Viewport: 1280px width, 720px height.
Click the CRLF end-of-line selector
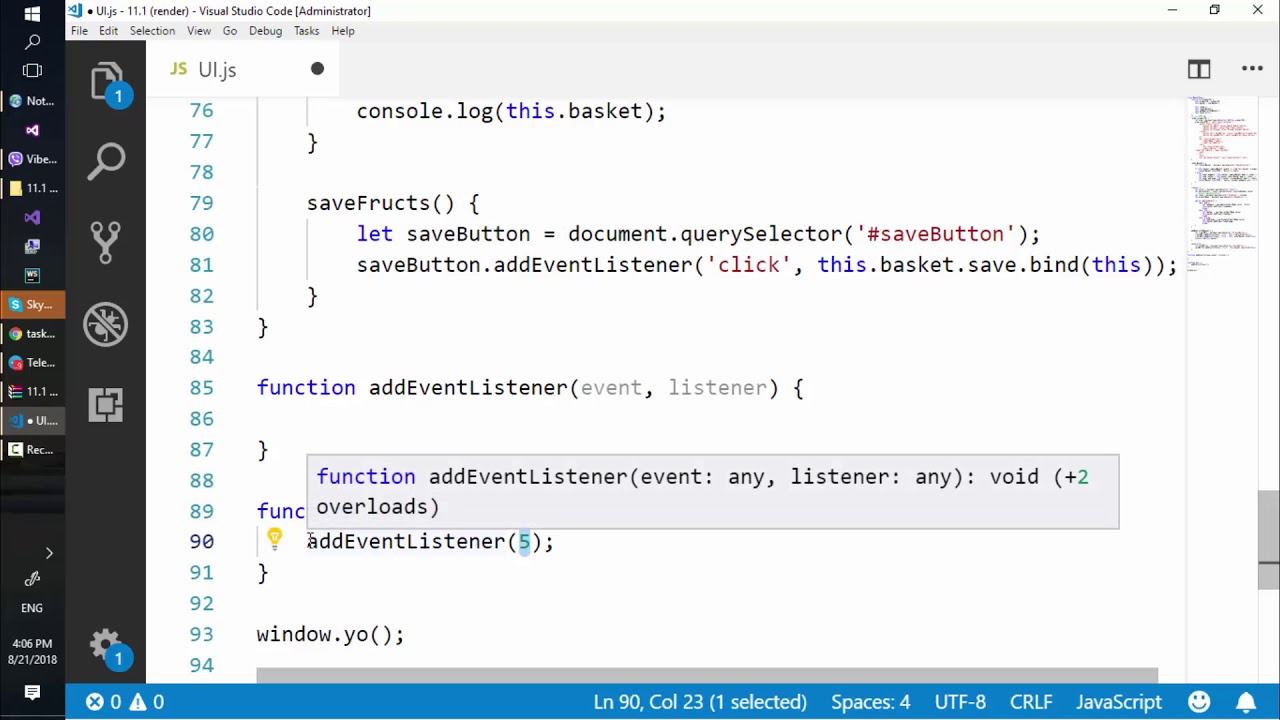[1031, 702]
